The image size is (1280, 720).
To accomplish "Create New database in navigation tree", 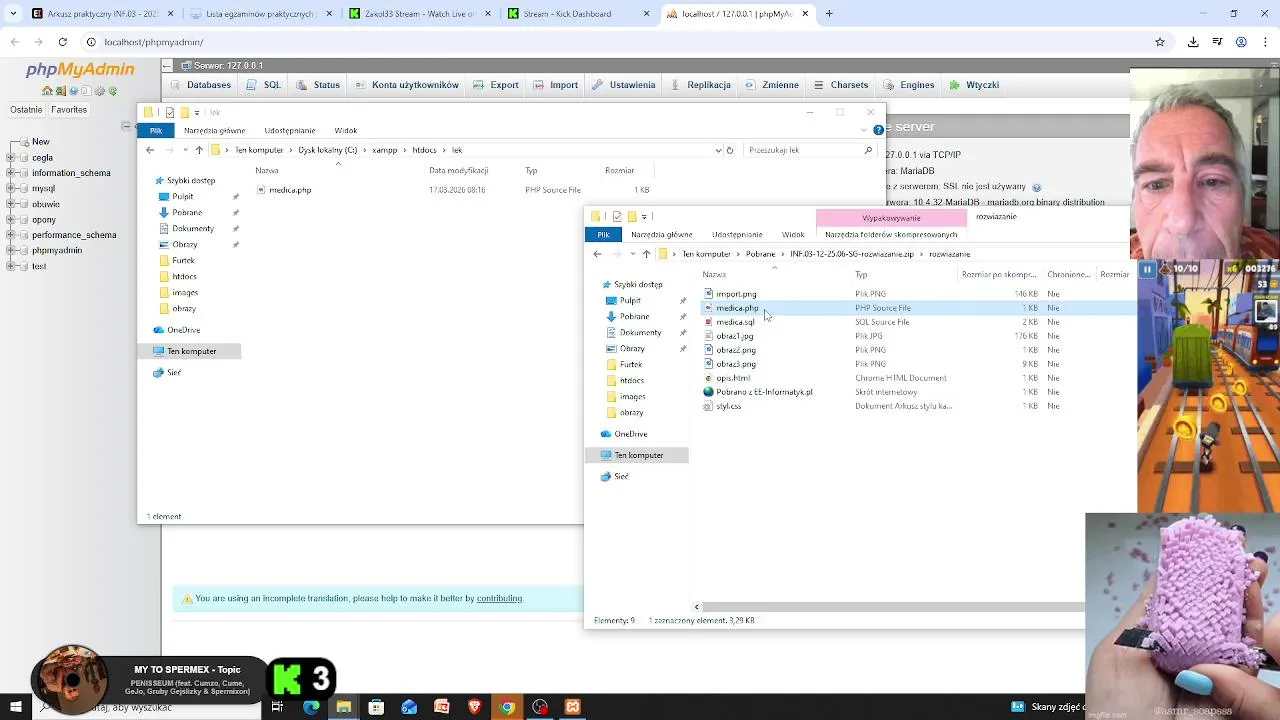I will pyautogui.click(x=40, y=142).
